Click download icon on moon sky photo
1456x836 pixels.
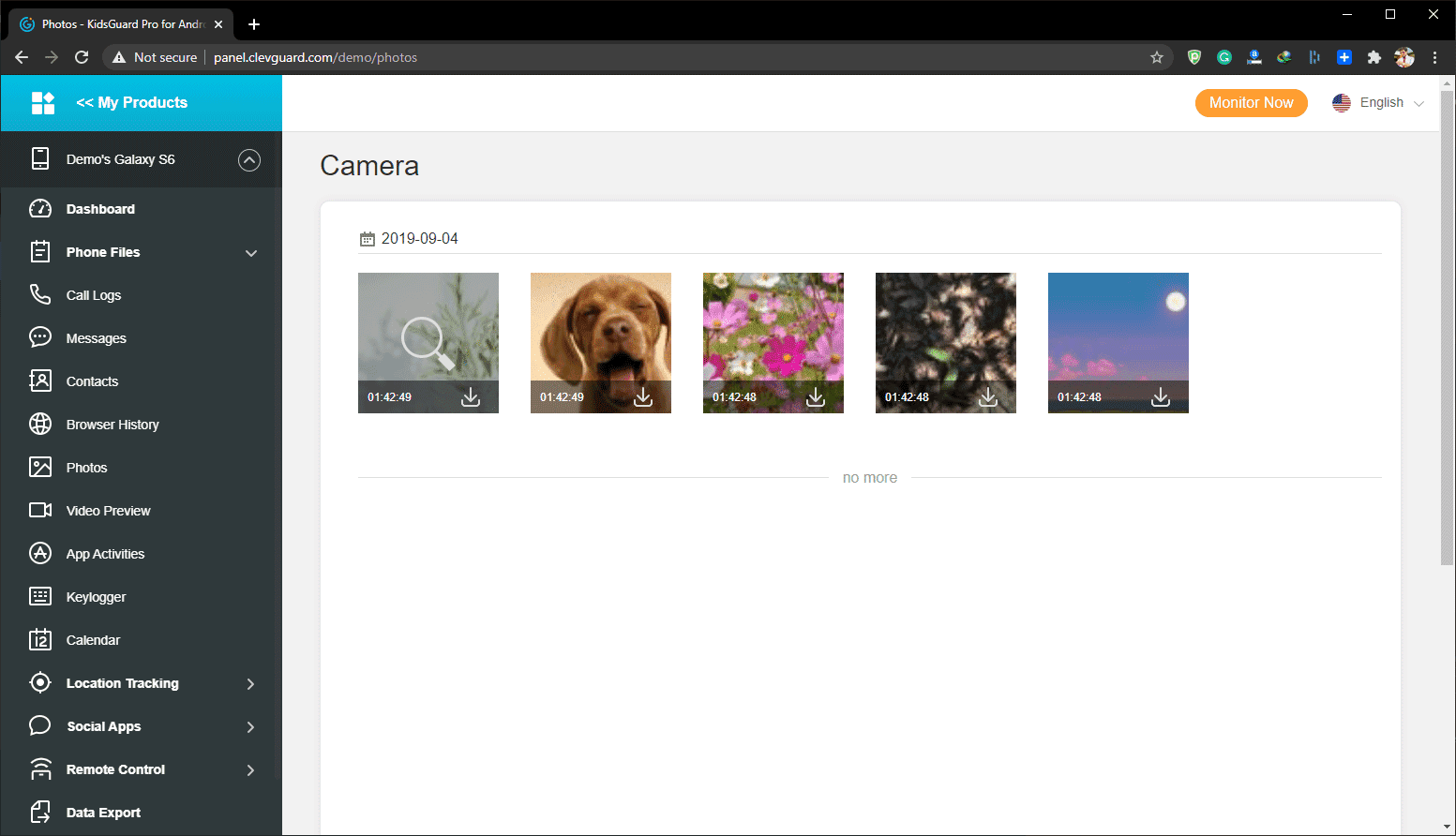coord(1161,397)
